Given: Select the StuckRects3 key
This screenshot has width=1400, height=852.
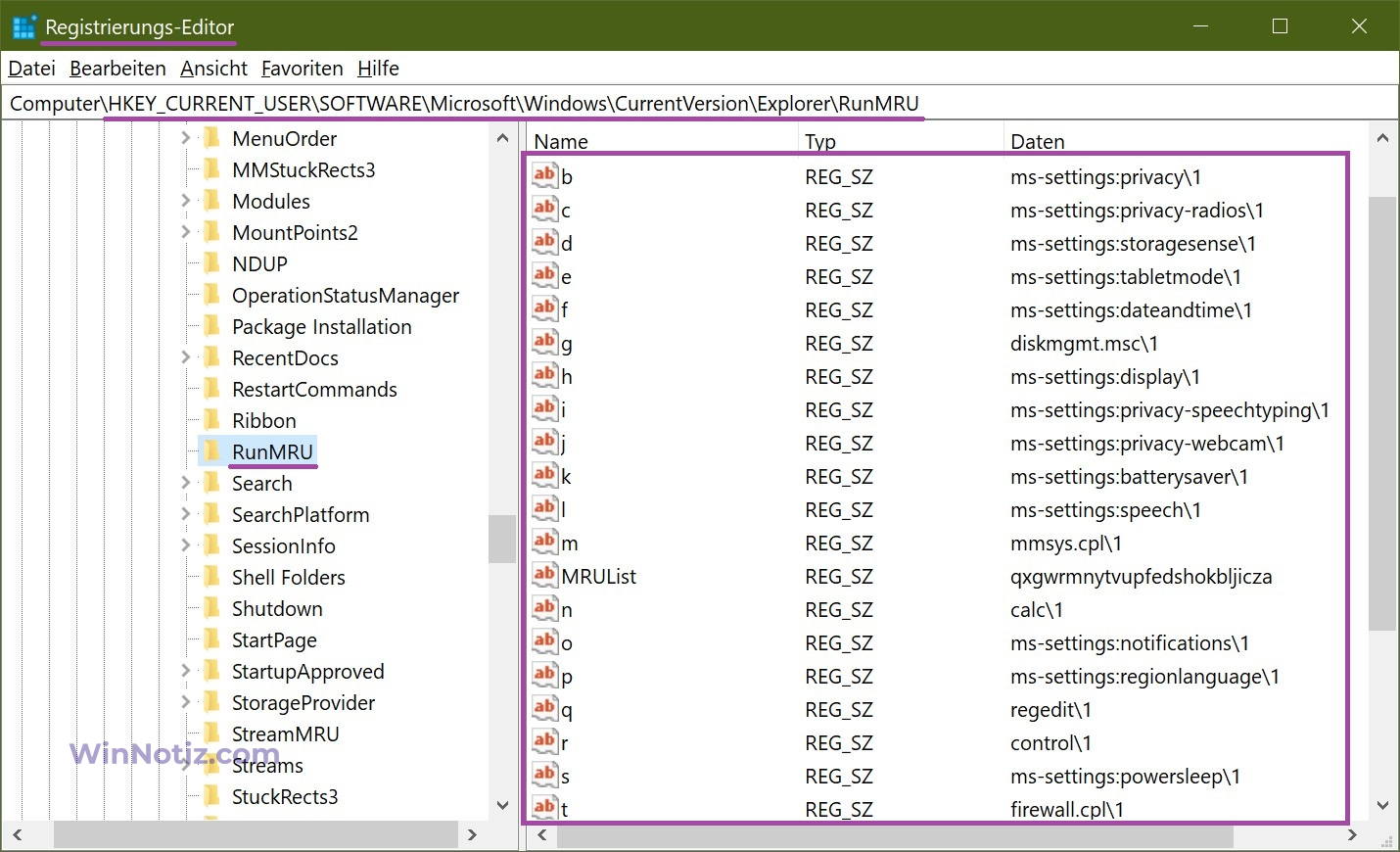Looking at the screenshot, I should (284, 796).
